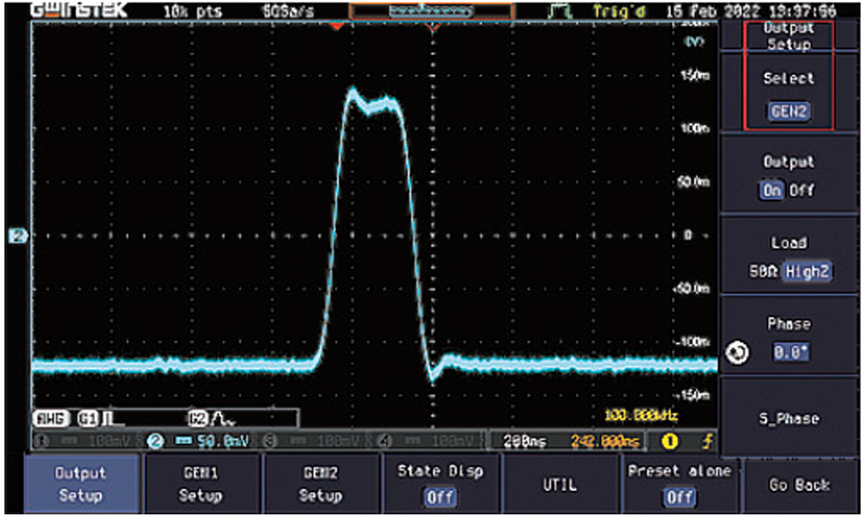Open the Phase 0.0° value setting
The height and width of the screenshot is (517, 865).
788,342
